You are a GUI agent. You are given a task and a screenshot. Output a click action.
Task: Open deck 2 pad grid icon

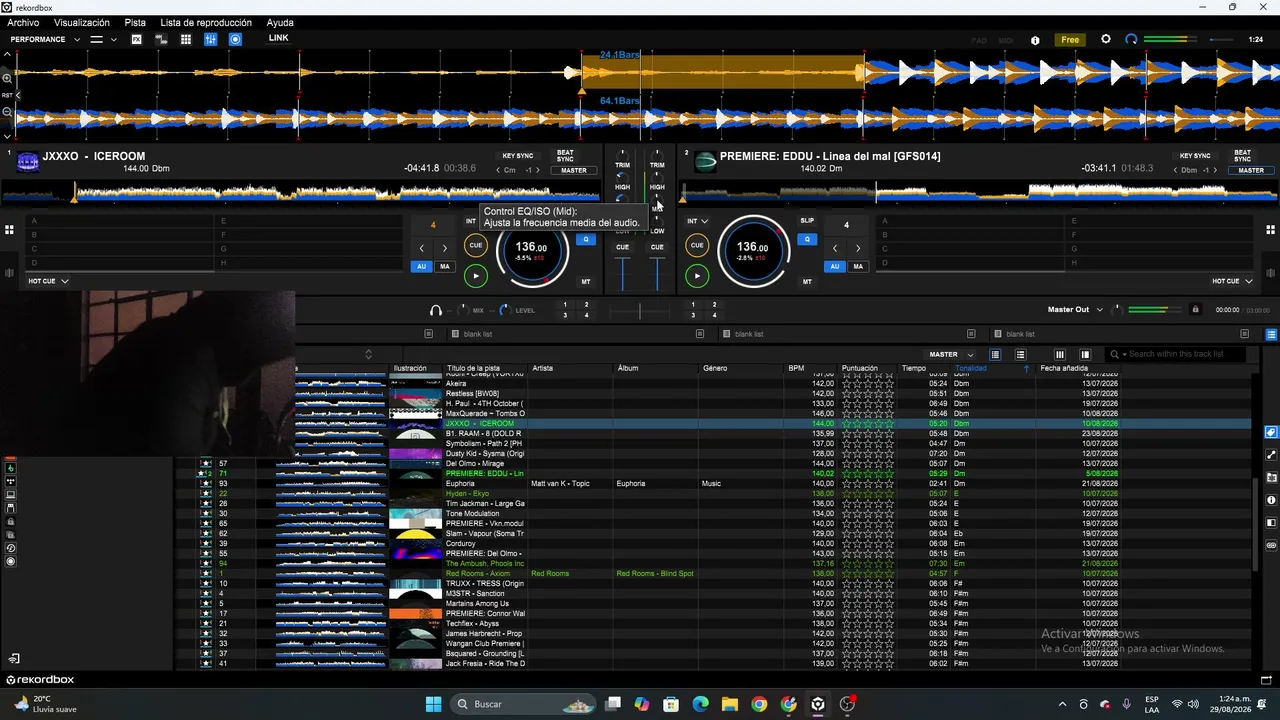pos(1271,230)
